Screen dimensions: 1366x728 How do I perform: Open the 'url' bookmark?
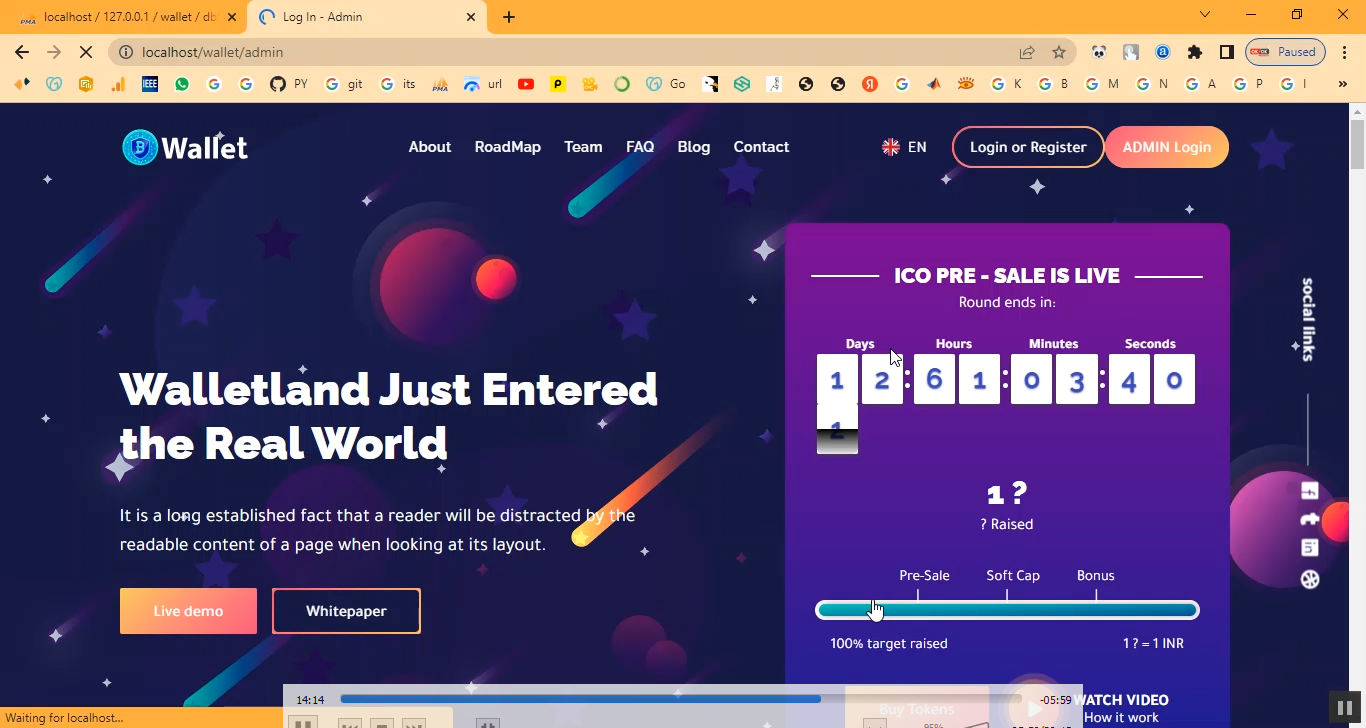coord(482,85)
